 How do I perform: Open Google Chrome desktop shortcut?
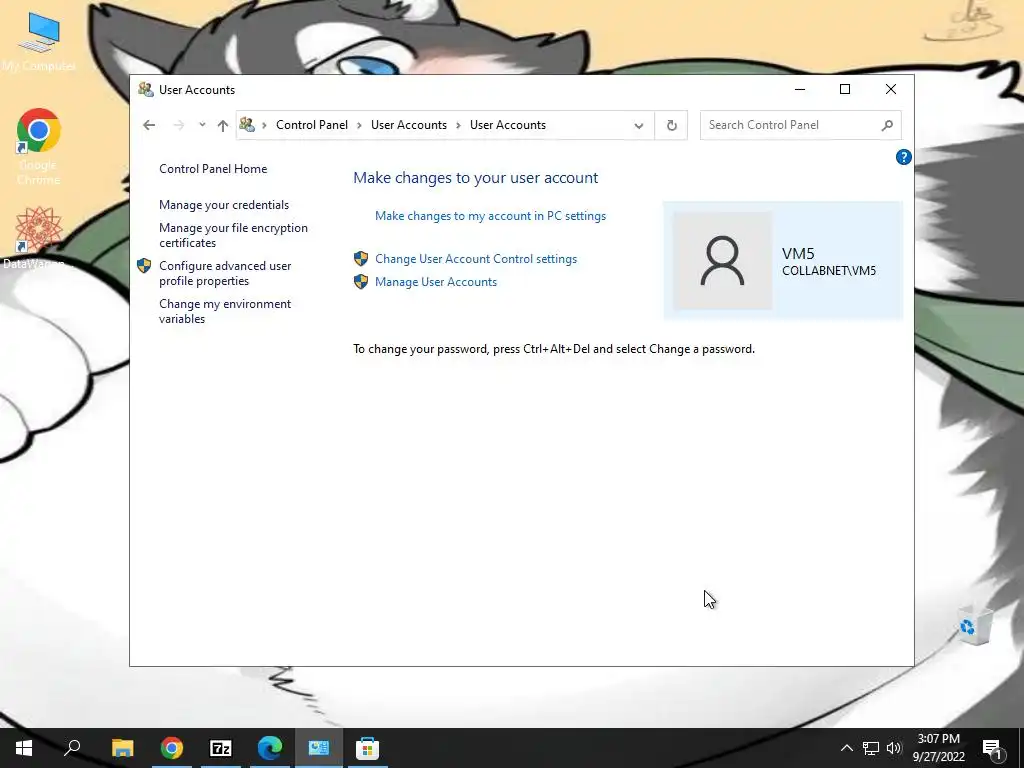39,147
